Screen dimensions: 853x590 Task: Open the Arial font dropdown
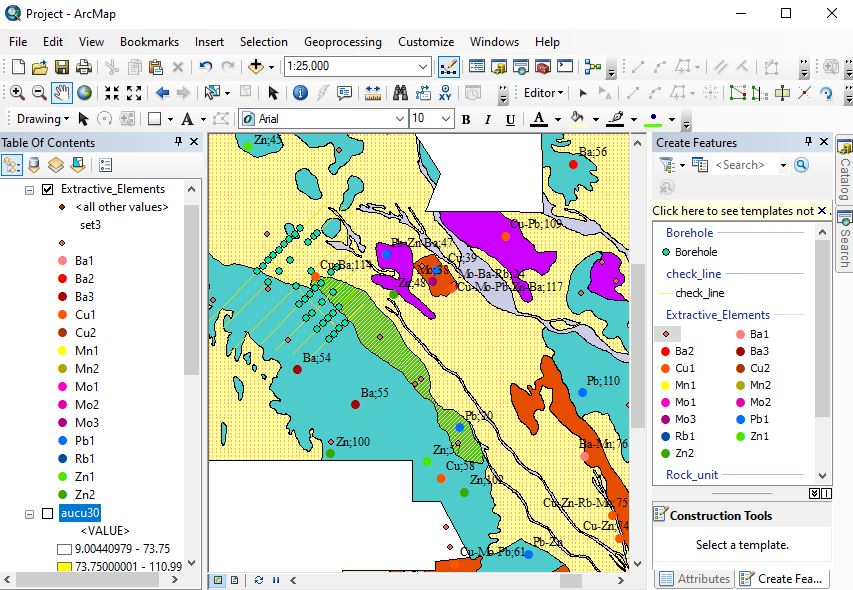(399, 119)
